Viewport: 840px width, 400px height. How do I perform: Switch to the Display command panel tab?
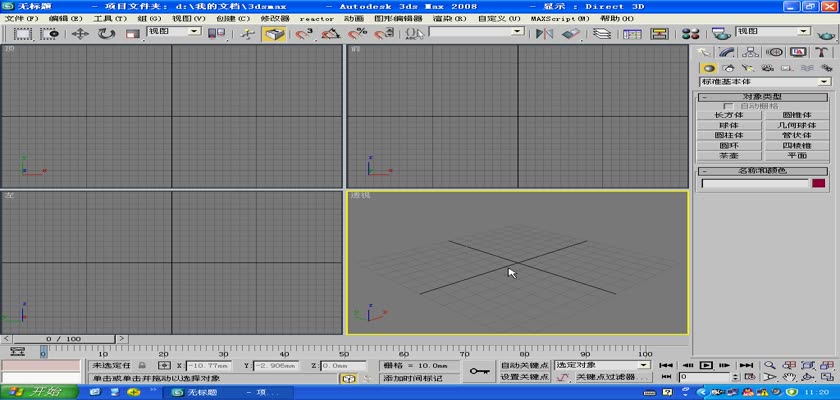[798, 52]
